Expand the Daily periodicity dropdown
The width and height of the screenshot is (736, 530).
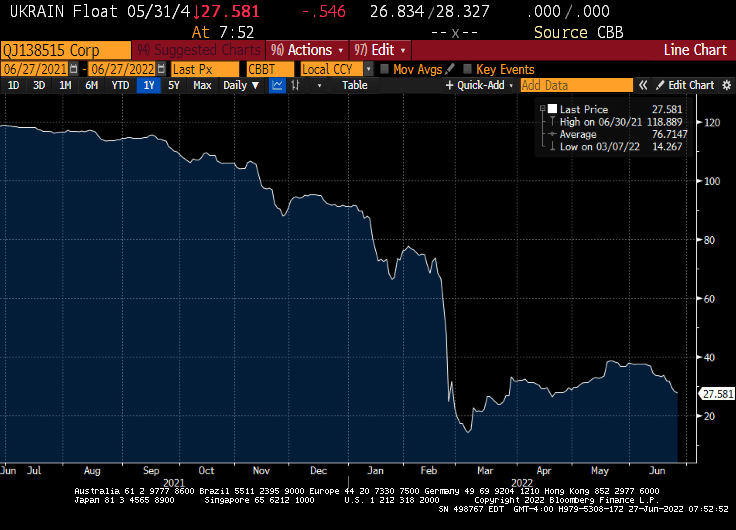pos(241,85)
